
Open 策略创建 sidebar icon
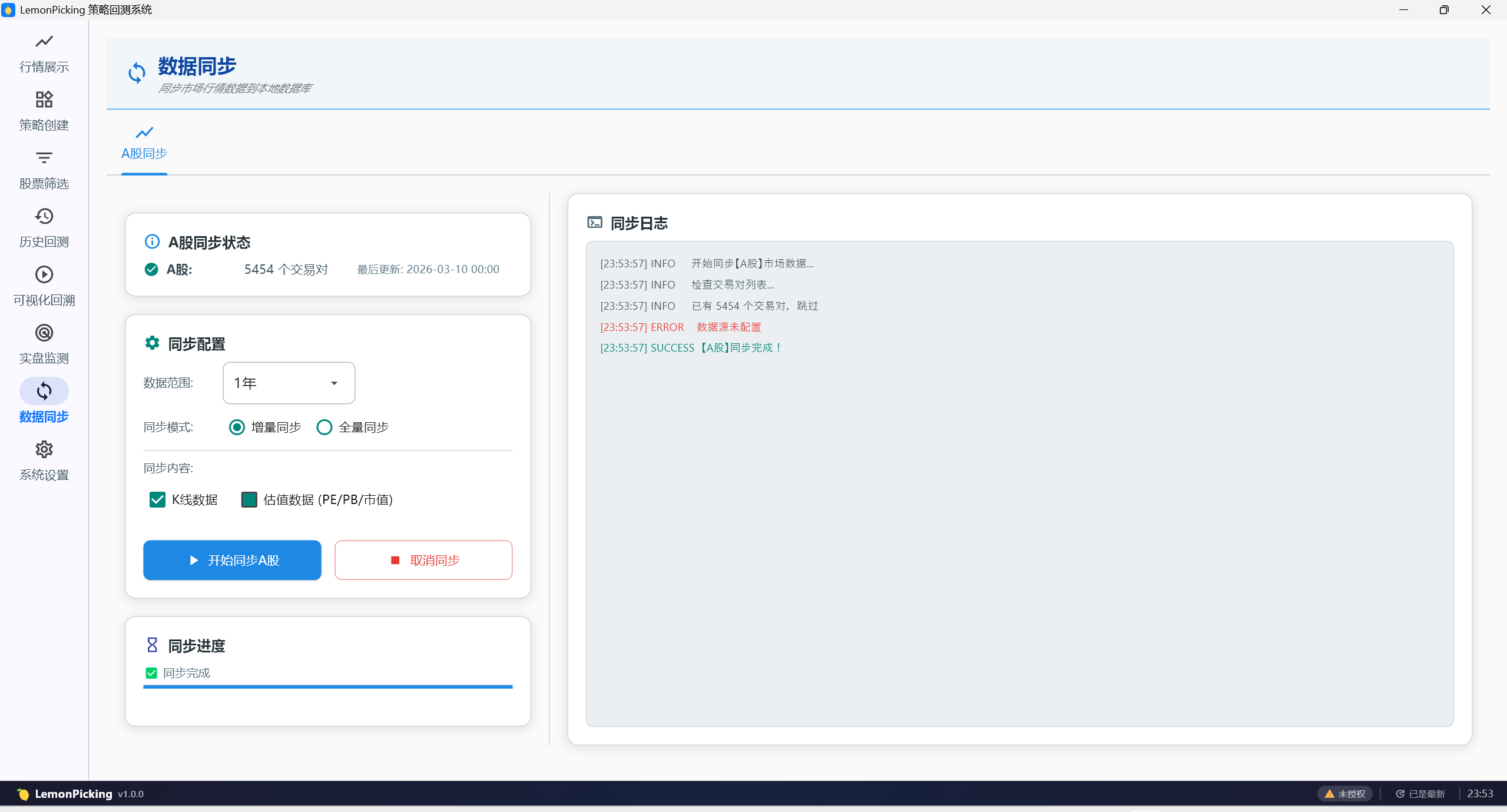44,100
